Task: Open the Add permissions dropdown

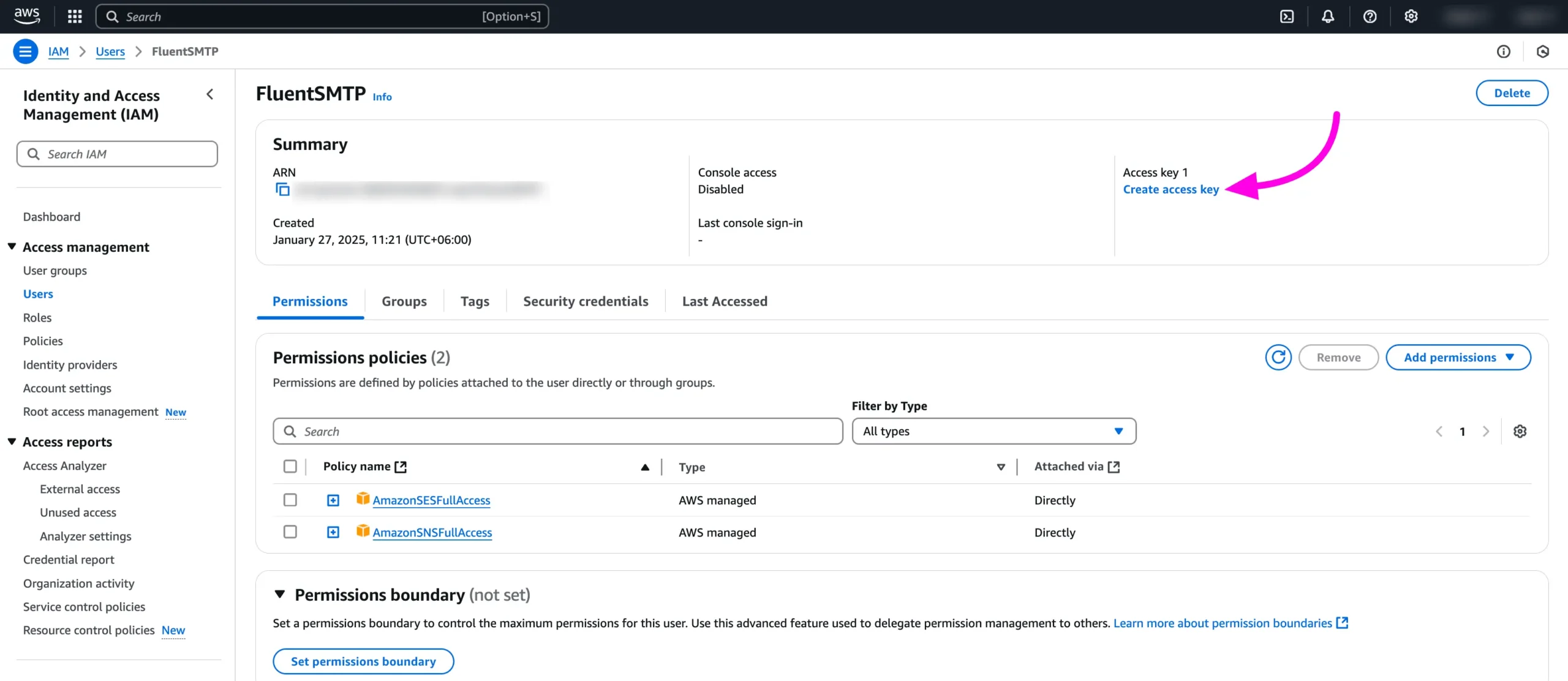Action: [x=1458, y=357]
